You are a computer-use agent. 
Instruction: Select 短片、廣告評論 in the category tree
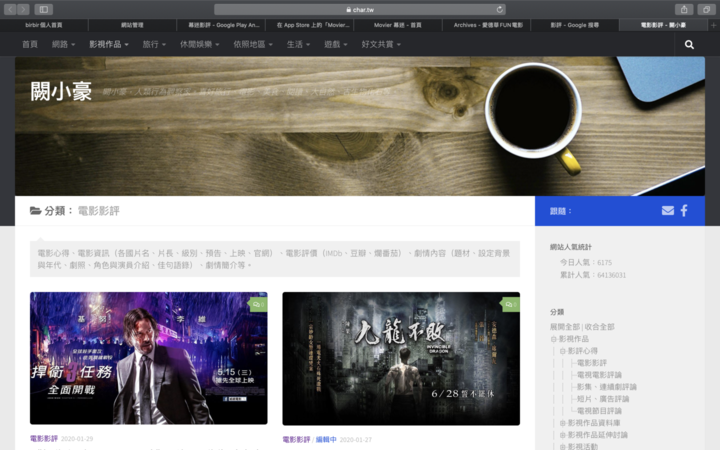tap(603, 399)
